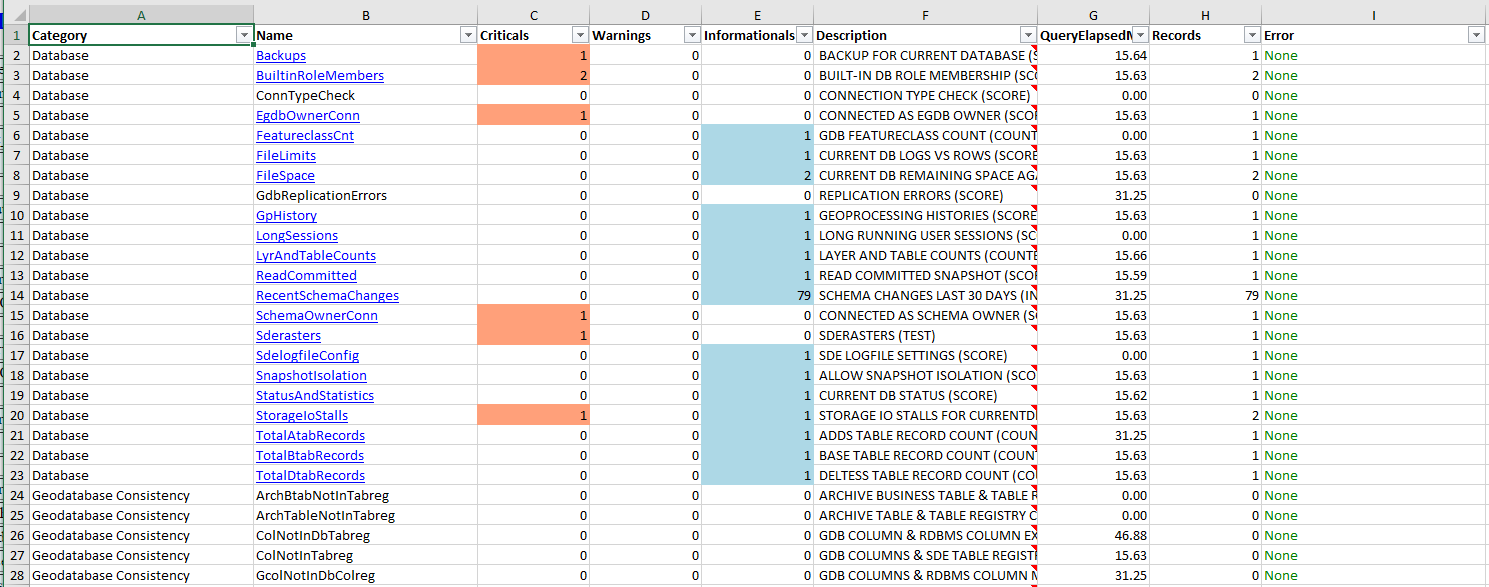Open the Category column filter dropdown
The width and height of the screenshot is (1489, 587).
[x=244, y=35]
